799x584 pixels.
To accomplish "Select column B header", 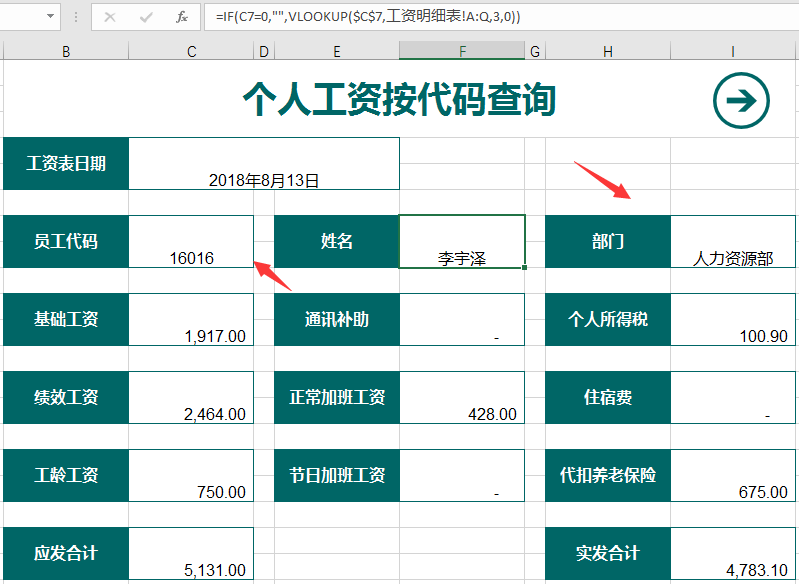I will pyautogui.click(x=66, y=51).
